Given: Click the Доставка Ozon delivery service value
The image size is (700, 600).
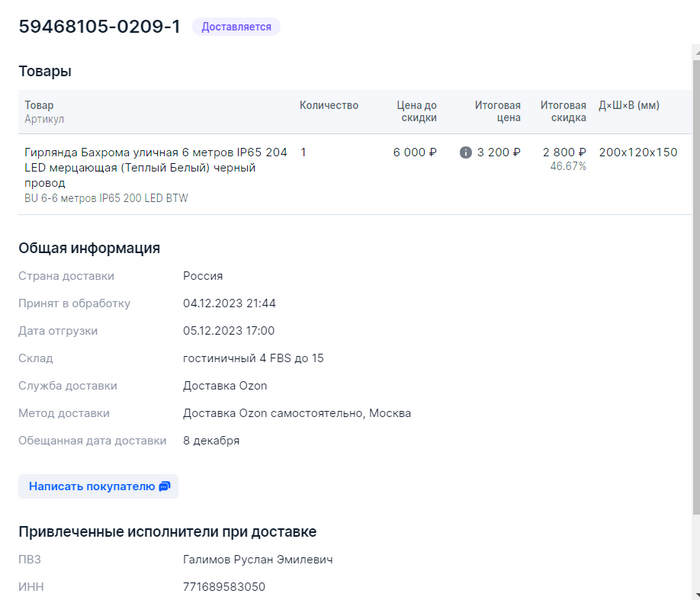Looking at the screenshot, I should click(225, 386).
